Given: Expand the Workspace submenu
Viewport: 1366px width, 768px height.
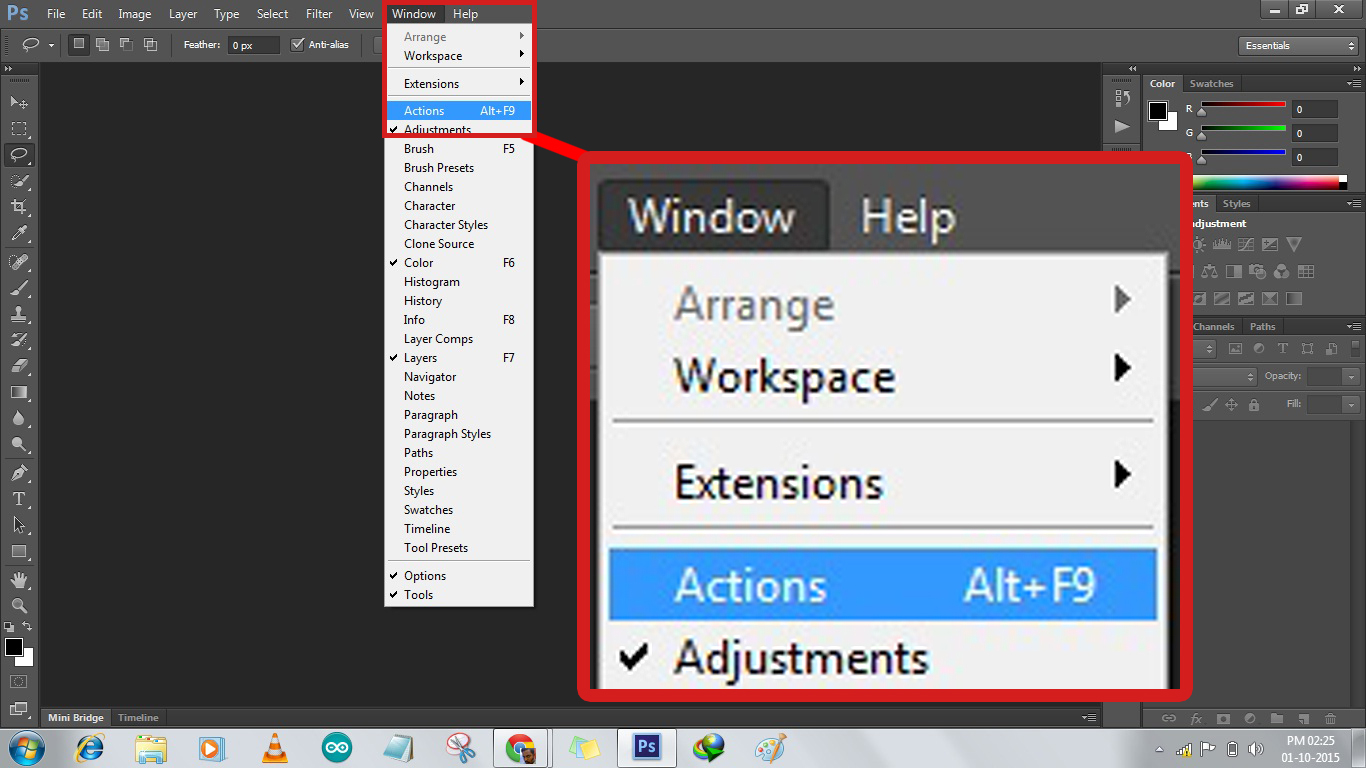Looking at the screenshot, I should click(x=459, y=56).
